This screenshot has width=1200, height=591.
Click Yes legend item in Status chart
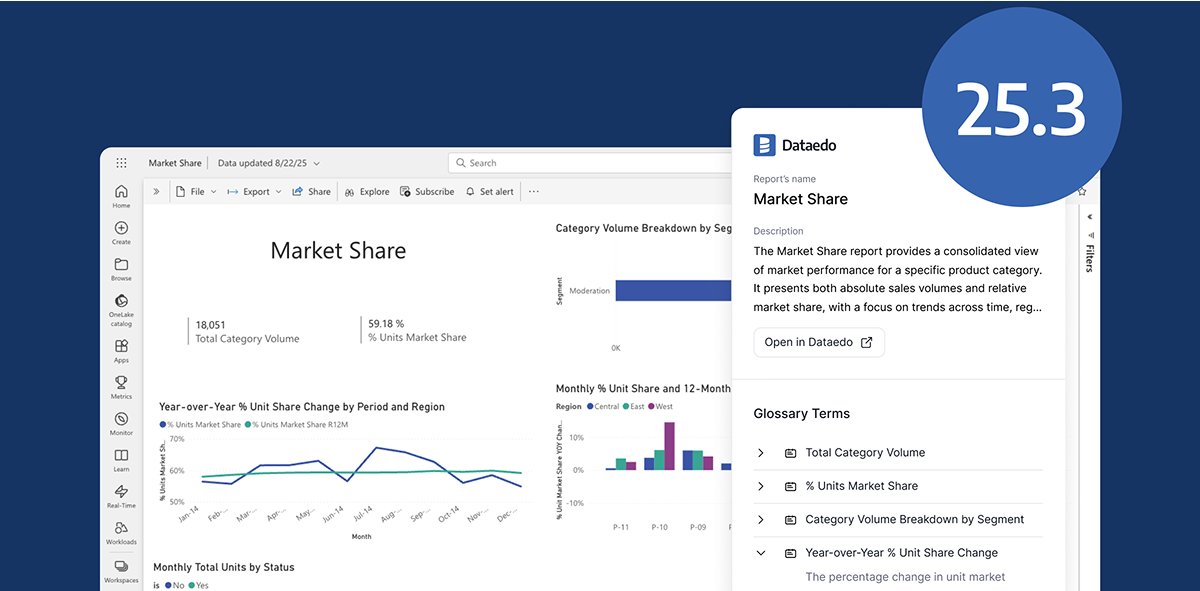click(199, 585)
